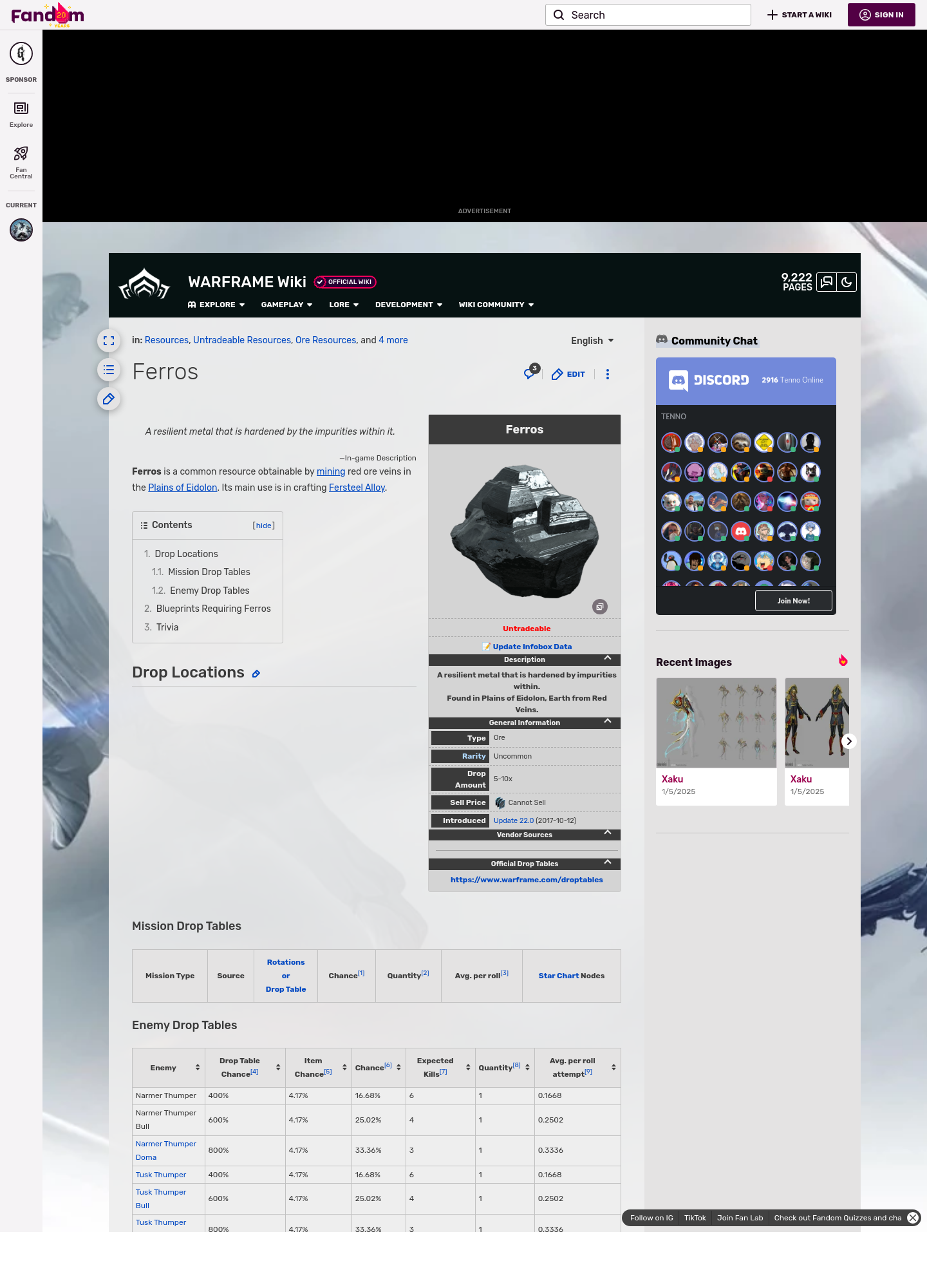Click the Fandom logo

pos(48,15)
